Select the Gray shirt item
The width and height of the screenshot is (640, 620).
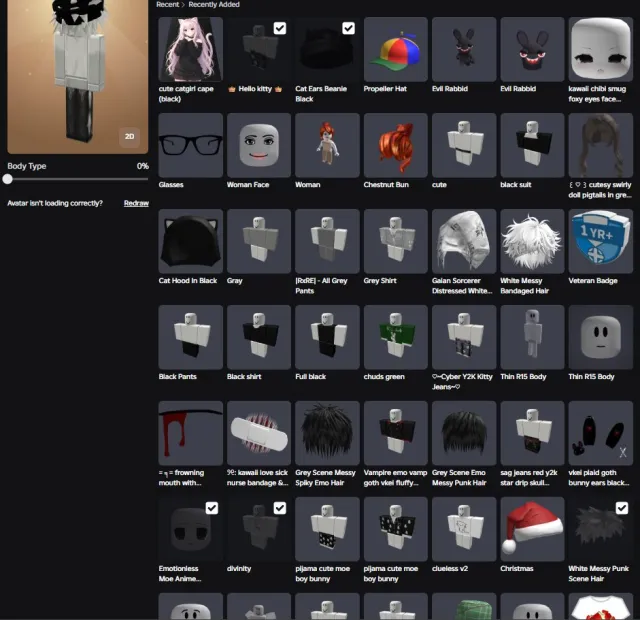coord(259,241)
